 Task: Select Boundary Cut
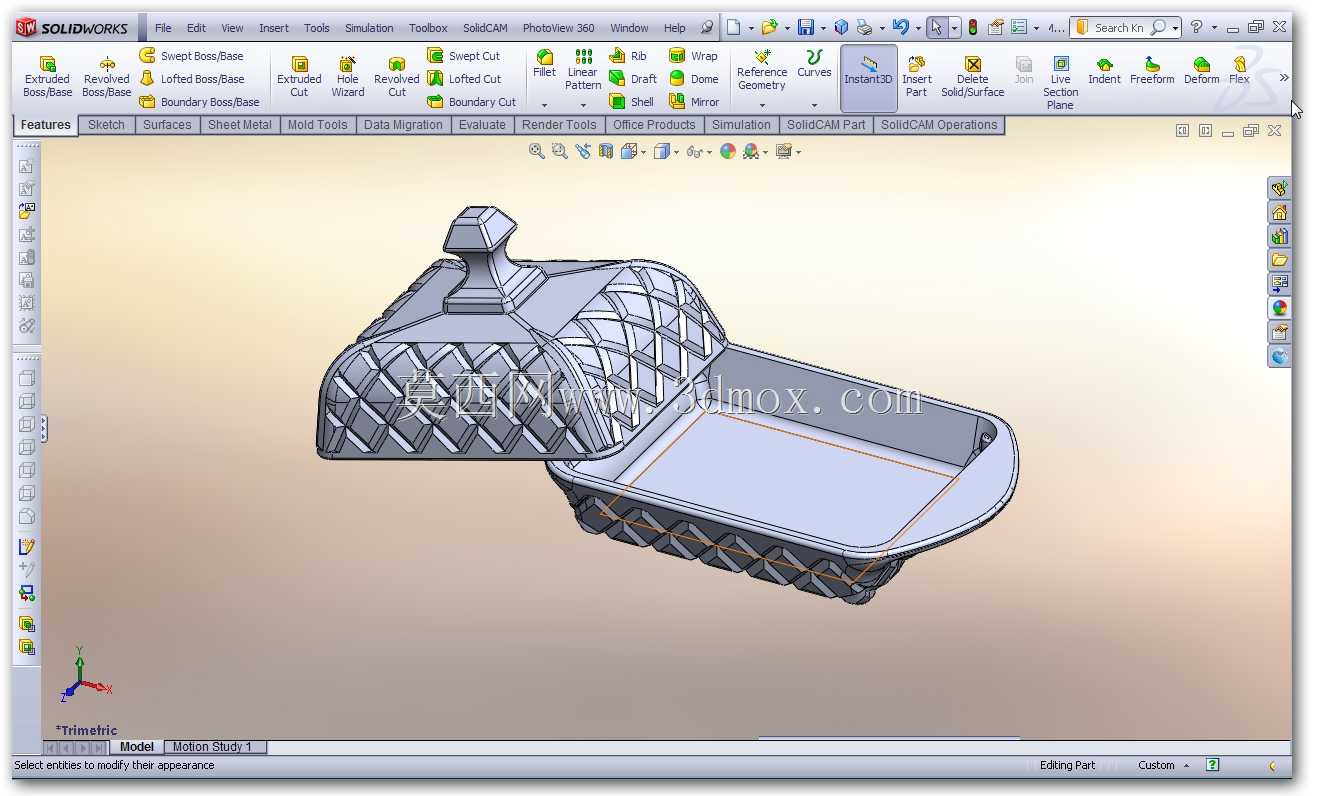pos(472,102)
